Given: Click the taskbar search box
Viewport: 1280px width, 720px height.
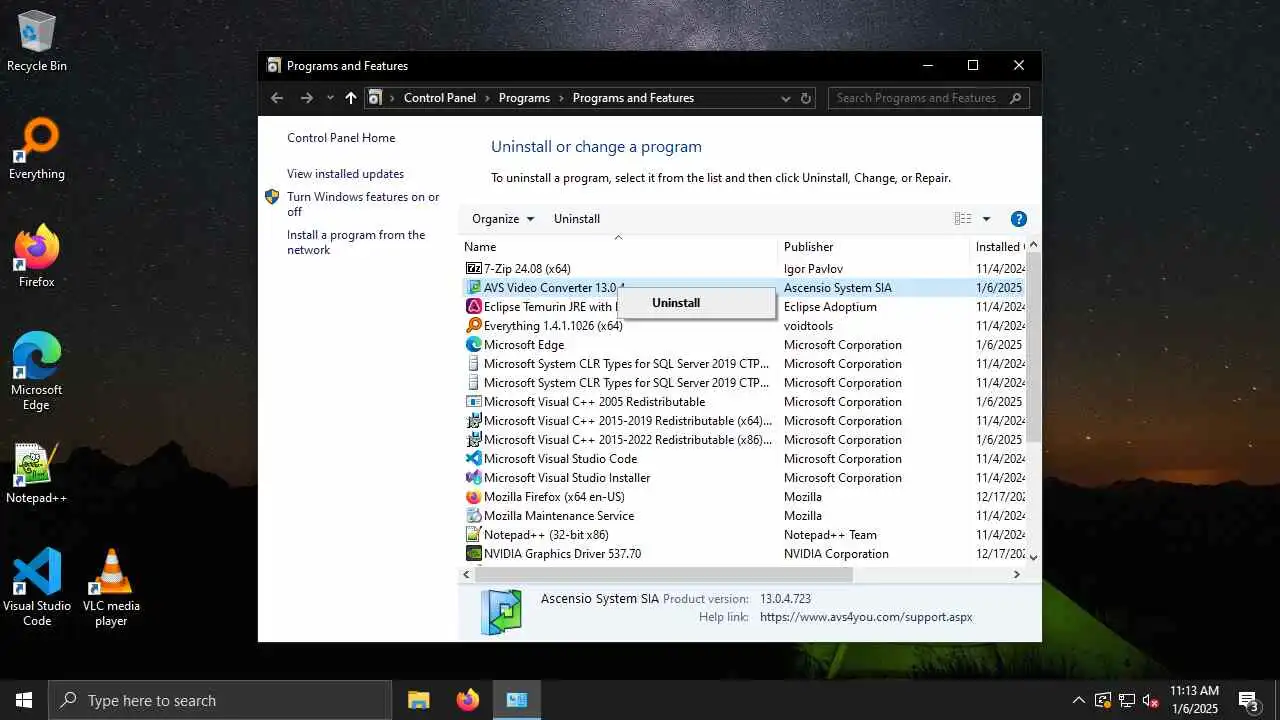Looking at the screenshot, I should [220, 700].
